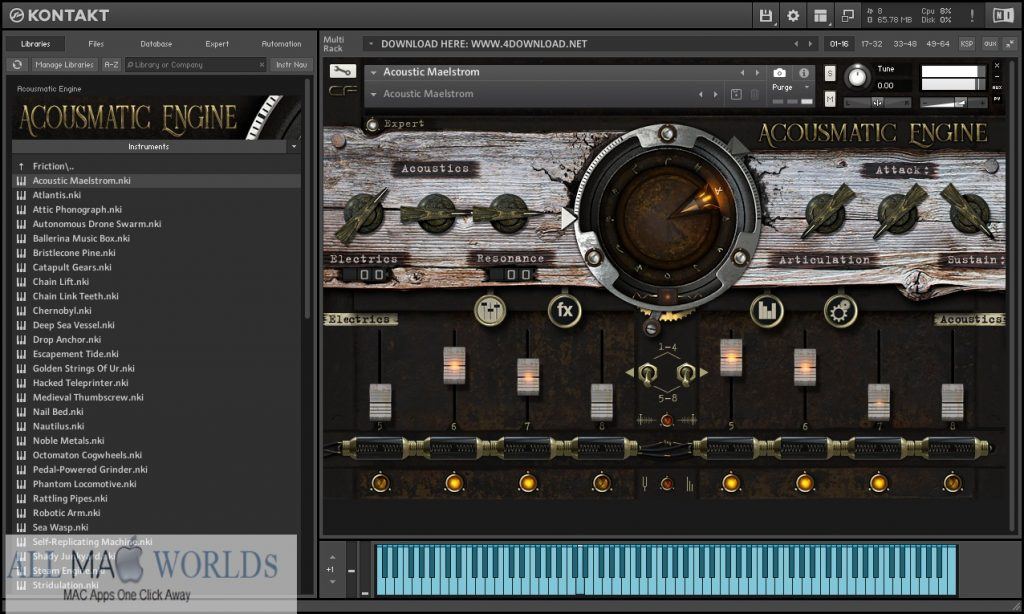The height and width of the screenshot is (614, 1024).
Task: Open the mixer faders round icon
Action: point(490,310)
